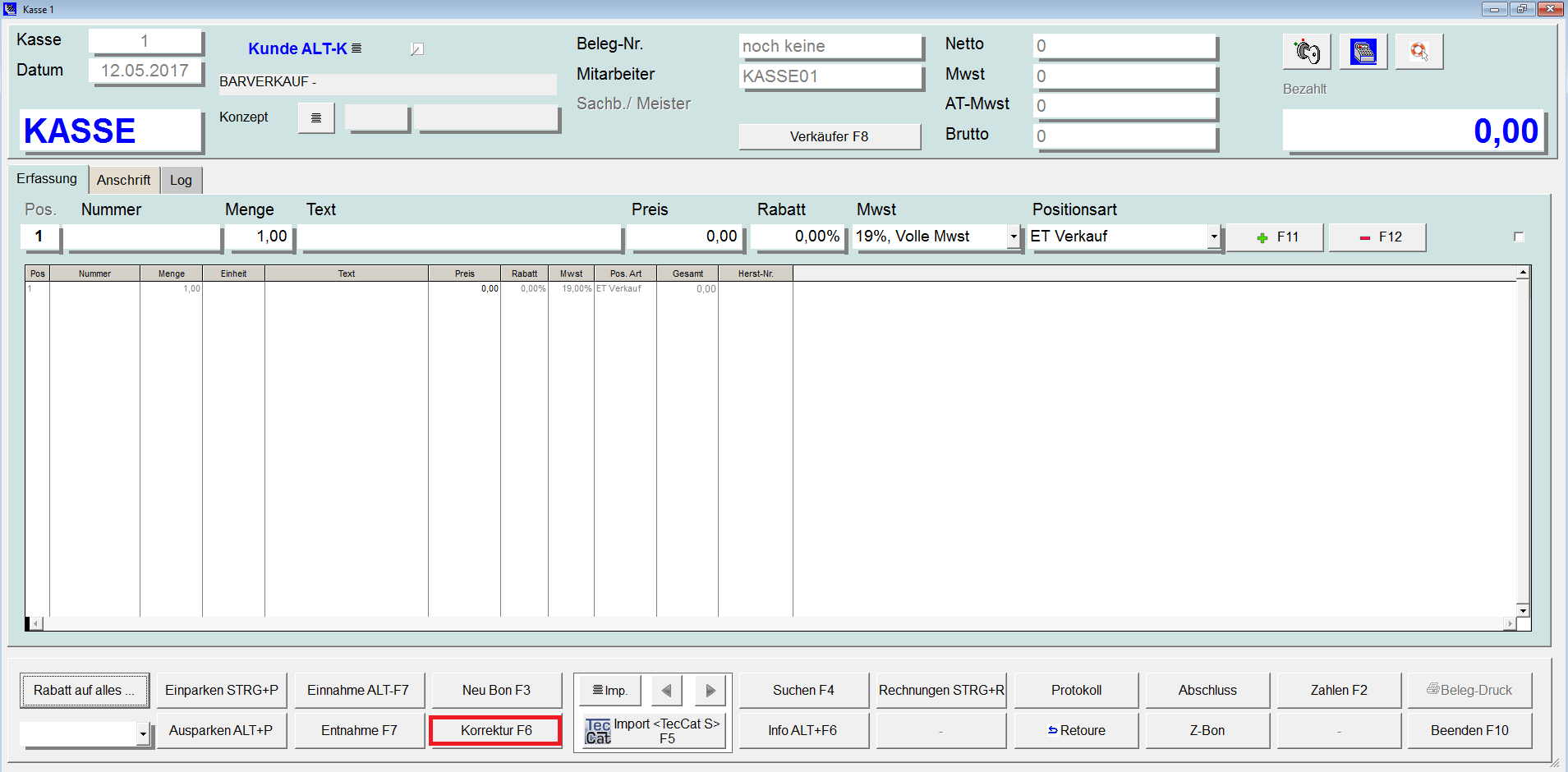Image resolution: width=1568 pixels, height=772 pixels.
Task: Switch to the Log tab
Action: point(181,181)
